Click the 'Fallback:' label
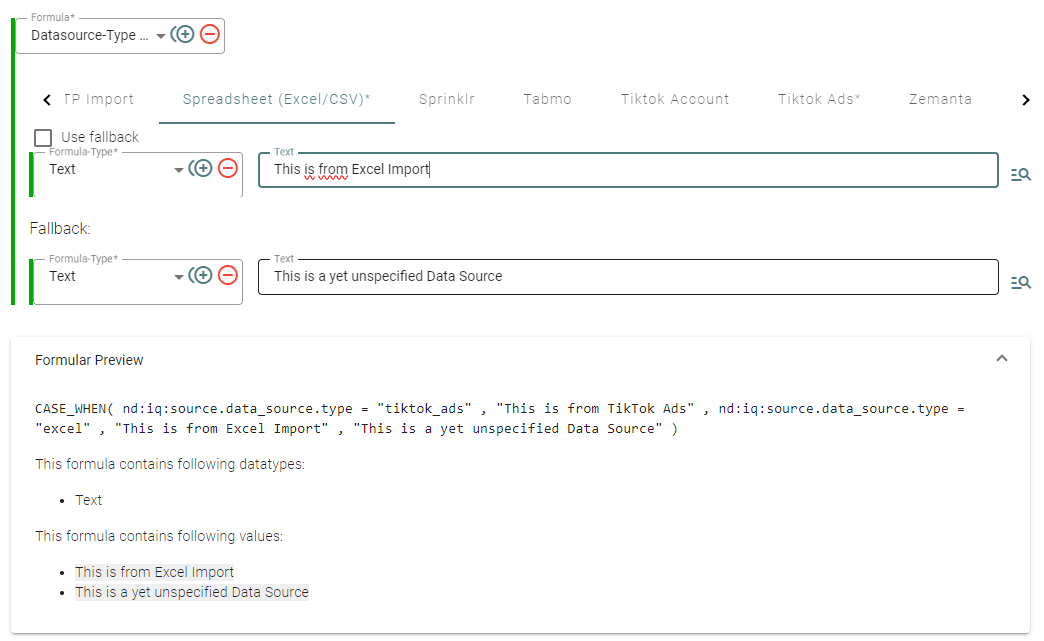This screenshot has height=641, width=1044. coord(60,228)
